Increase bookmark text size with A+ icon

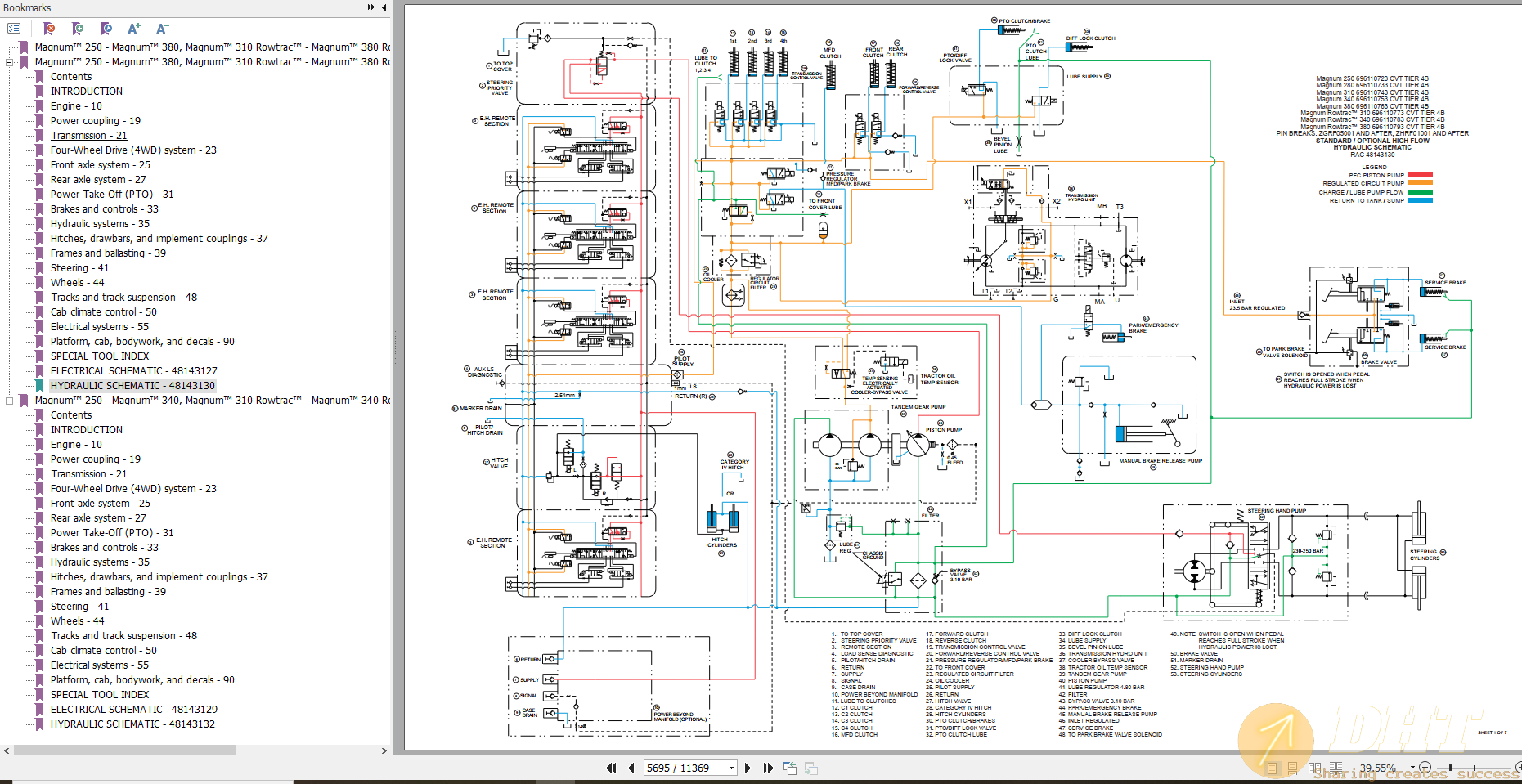[134, 28]
